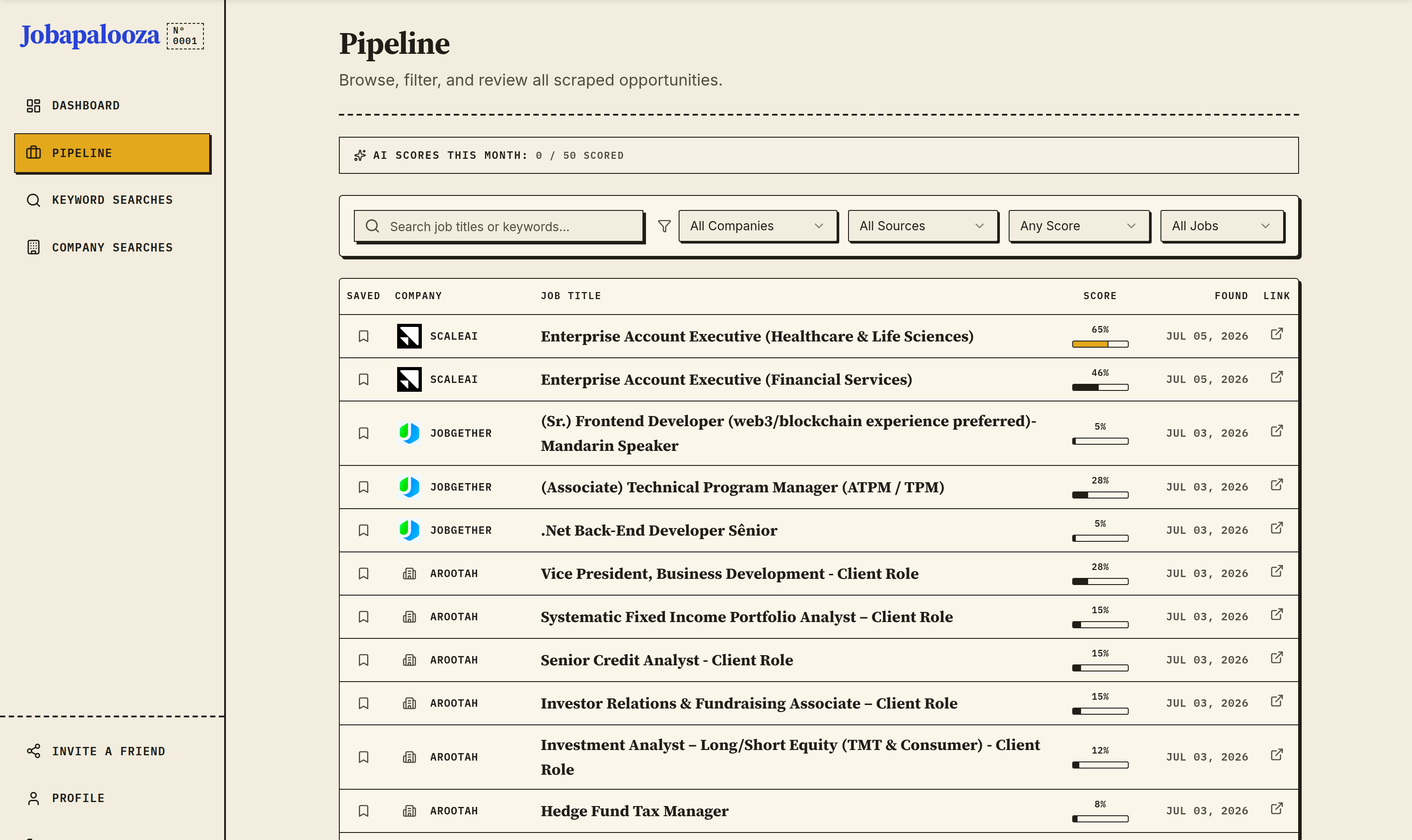Open Senior Credit Analyst - Client Role title
The width and height of the screenshot is (1412, 840).
tap(667, 660)
